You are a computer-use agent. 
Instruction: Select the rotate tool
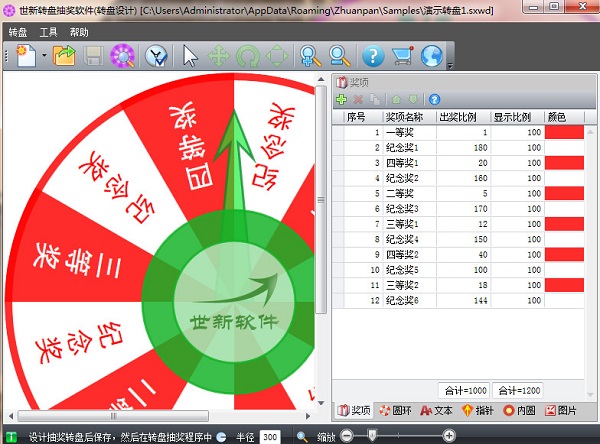tap(248, 56)
